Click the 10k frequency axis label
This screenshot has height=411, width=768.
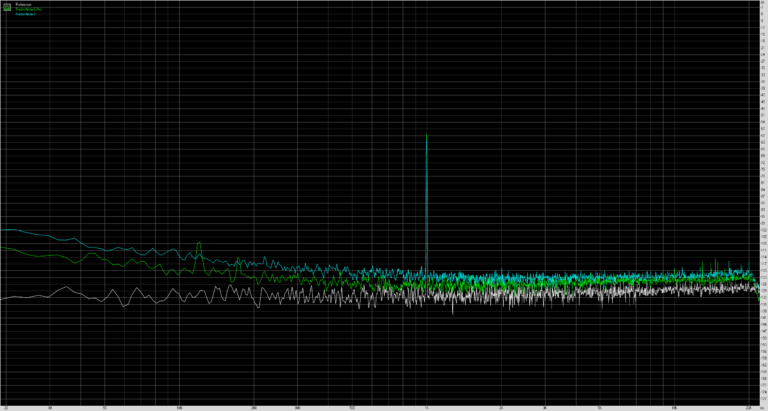[x=676, y=407]
